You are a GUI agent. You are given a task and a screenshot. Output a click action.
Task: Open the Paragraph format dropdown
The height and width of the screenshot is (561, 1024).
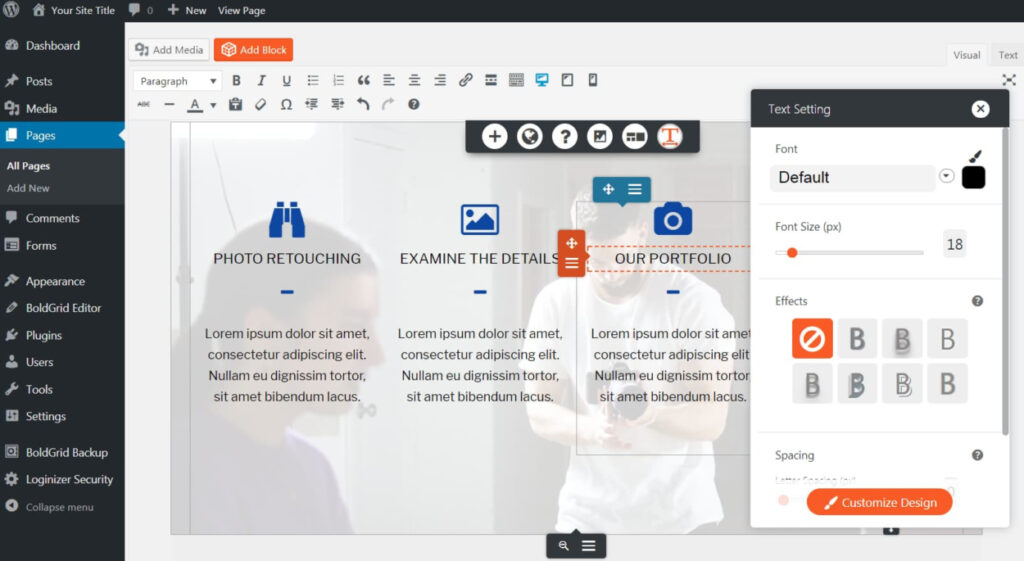(177, 81)
